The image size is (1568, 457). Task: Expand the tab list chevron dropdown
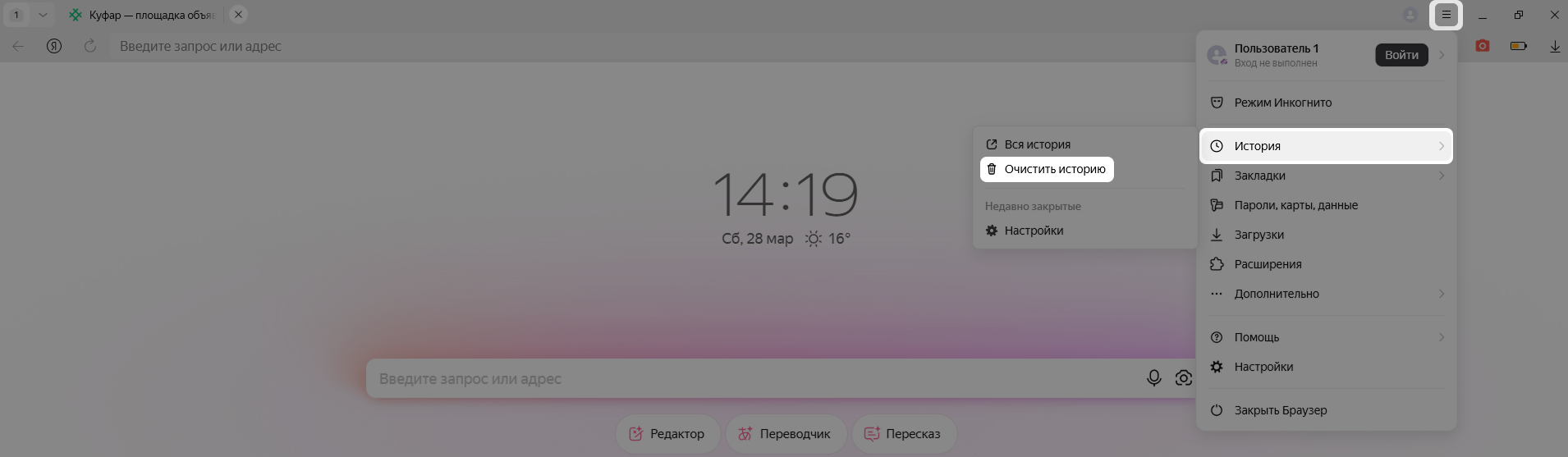click(x=43, y=15)
